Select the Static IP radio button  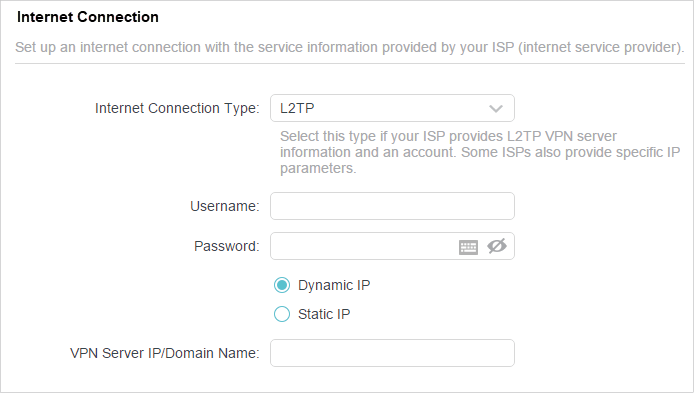[282, 314]
